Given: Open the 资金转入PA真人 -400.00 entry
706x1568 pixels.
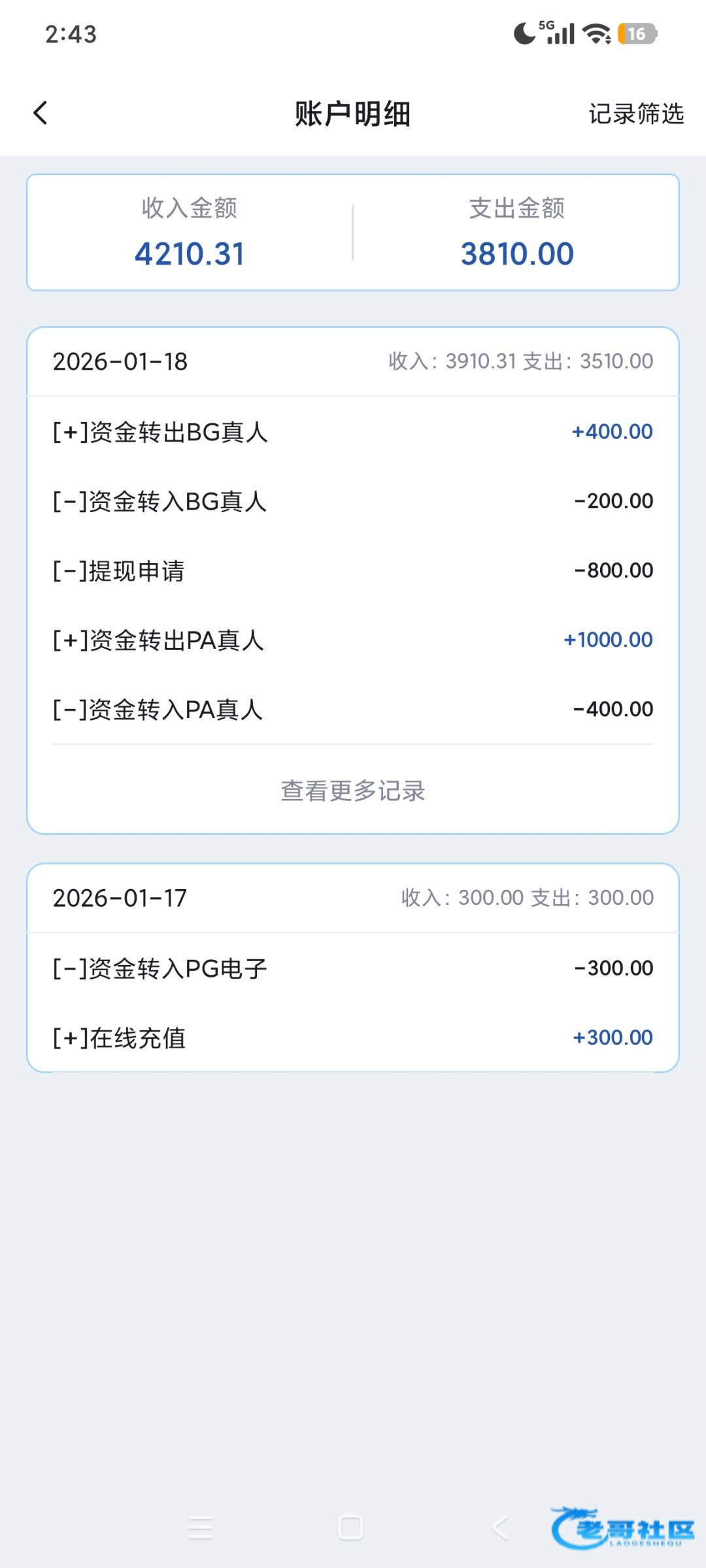Looking at the screenshot, I should click(353, 709).
